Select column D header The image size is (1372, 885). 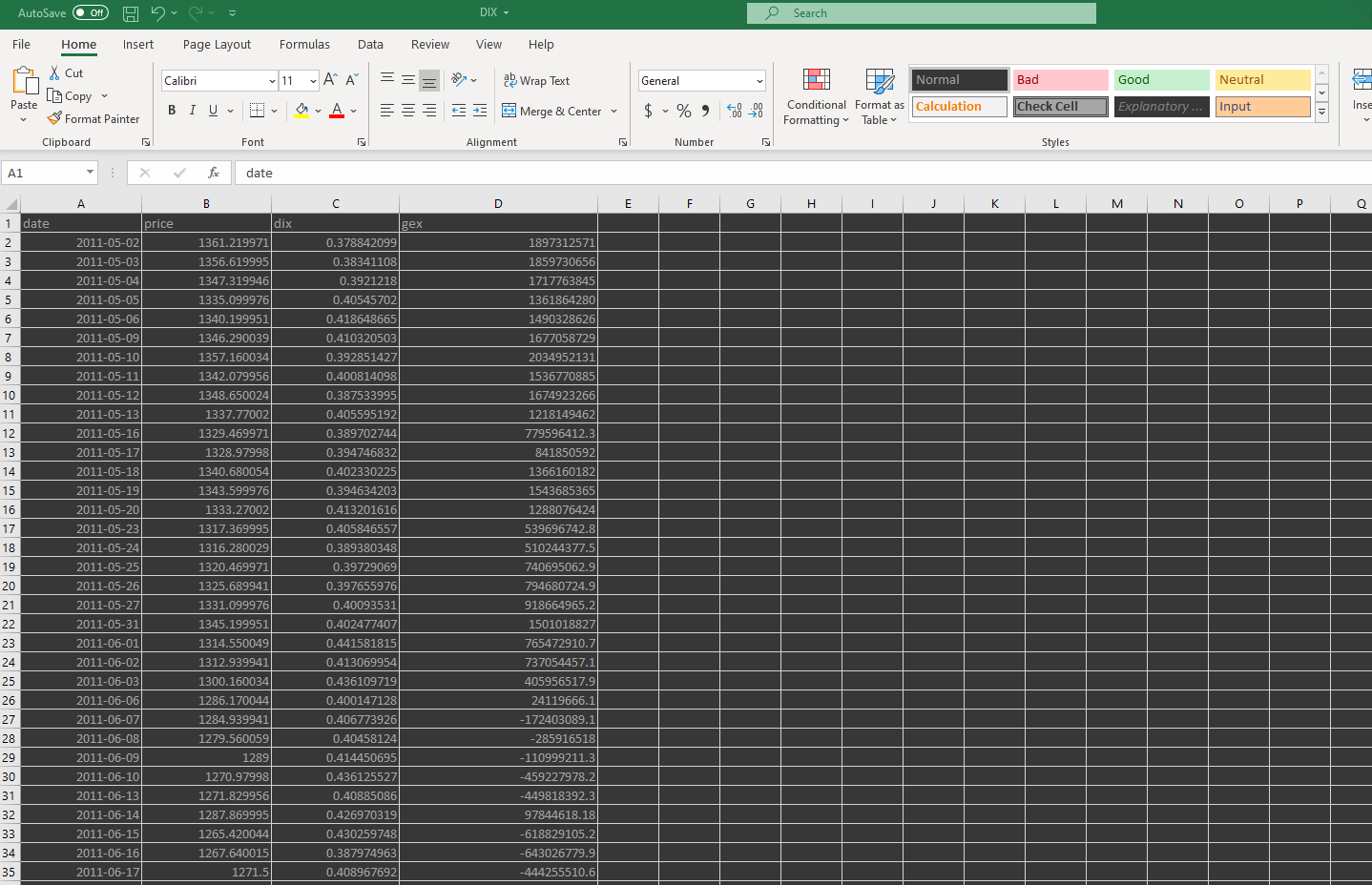point(498,203)
